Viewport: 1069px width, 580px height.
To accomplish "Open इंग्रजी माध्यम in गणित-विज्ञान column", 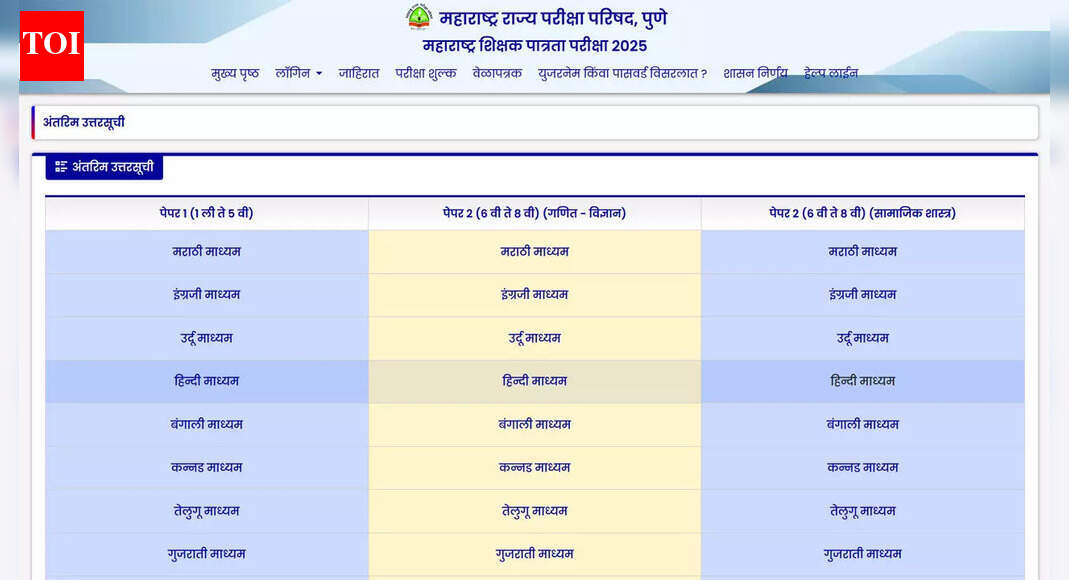I will pos(534,295).
